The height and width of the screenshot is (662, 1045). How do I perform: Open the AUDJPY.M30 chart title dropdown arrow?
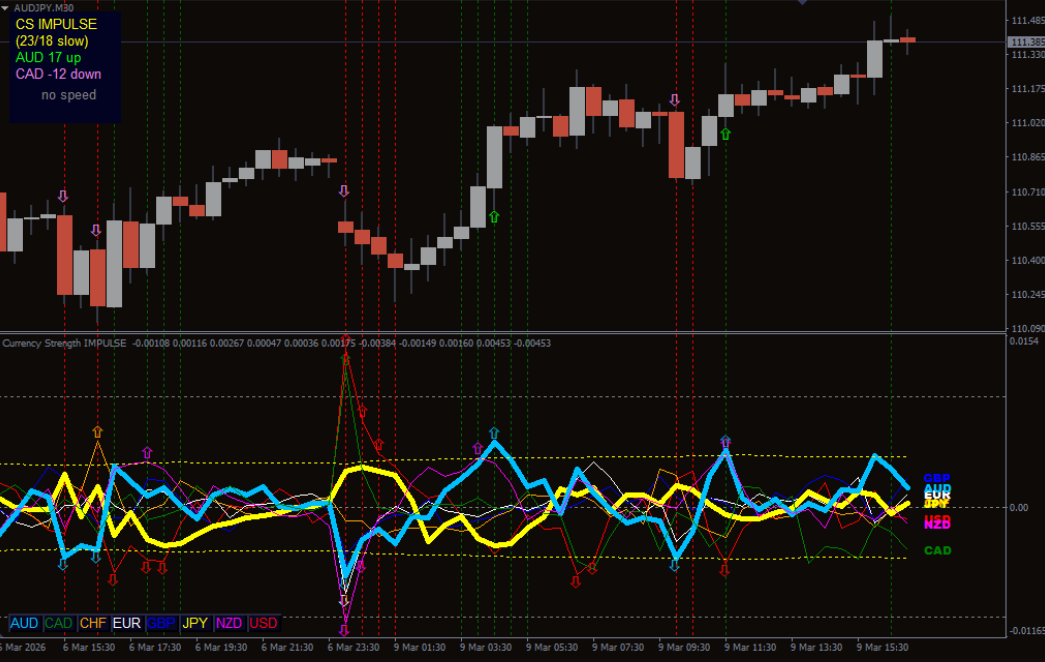pyautogui.click(x=7, y=7)
